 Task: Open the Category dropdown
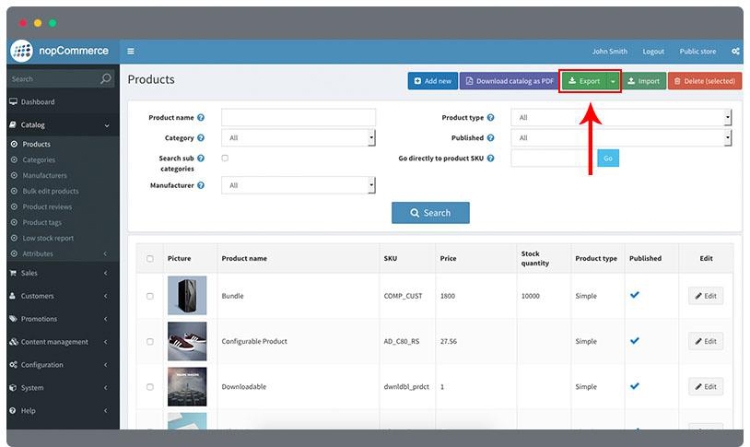click(298, 138)
